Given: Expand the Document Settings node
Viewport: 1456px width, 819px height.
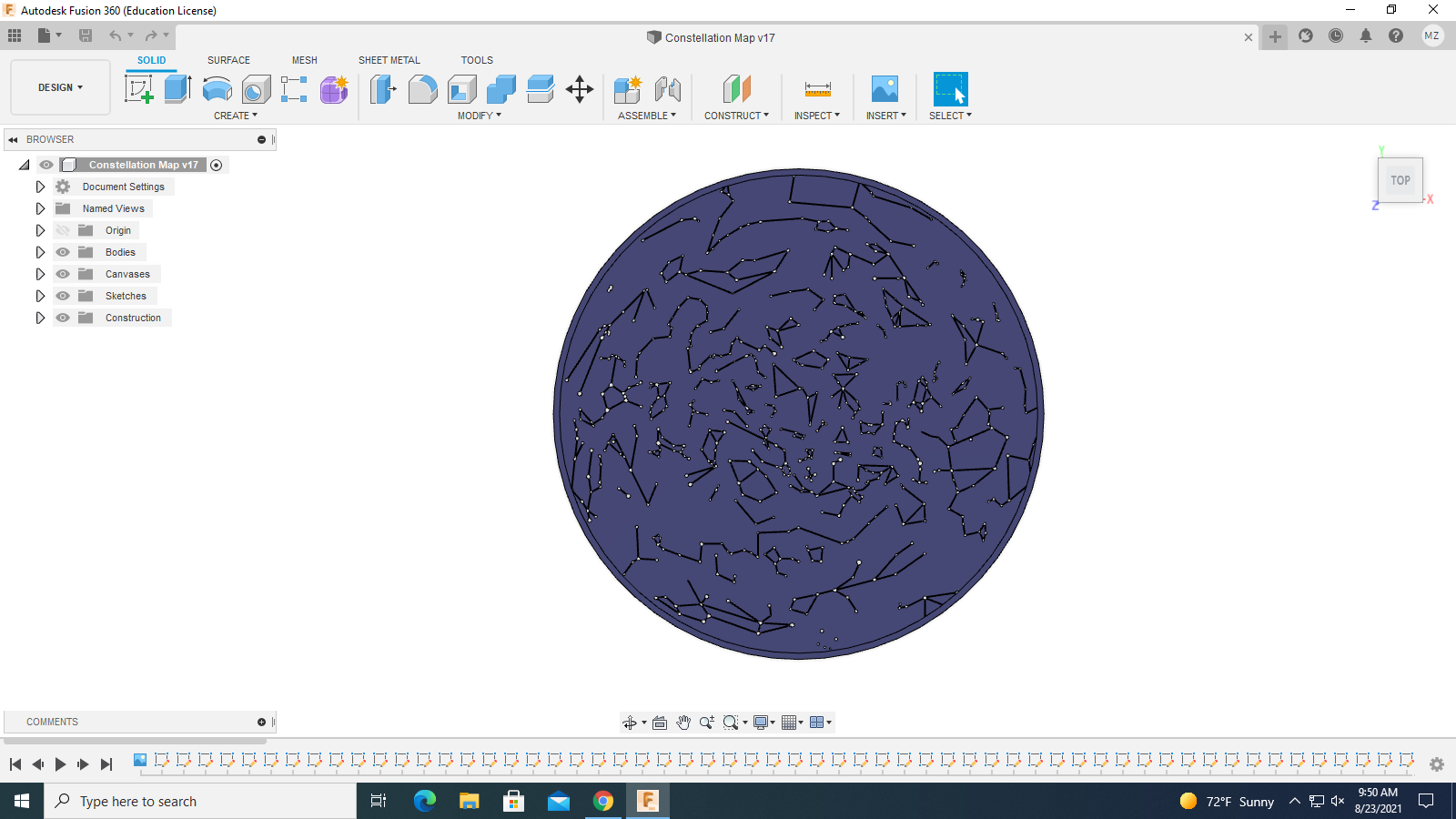Looking at the screenshot, I should (40, 187).
